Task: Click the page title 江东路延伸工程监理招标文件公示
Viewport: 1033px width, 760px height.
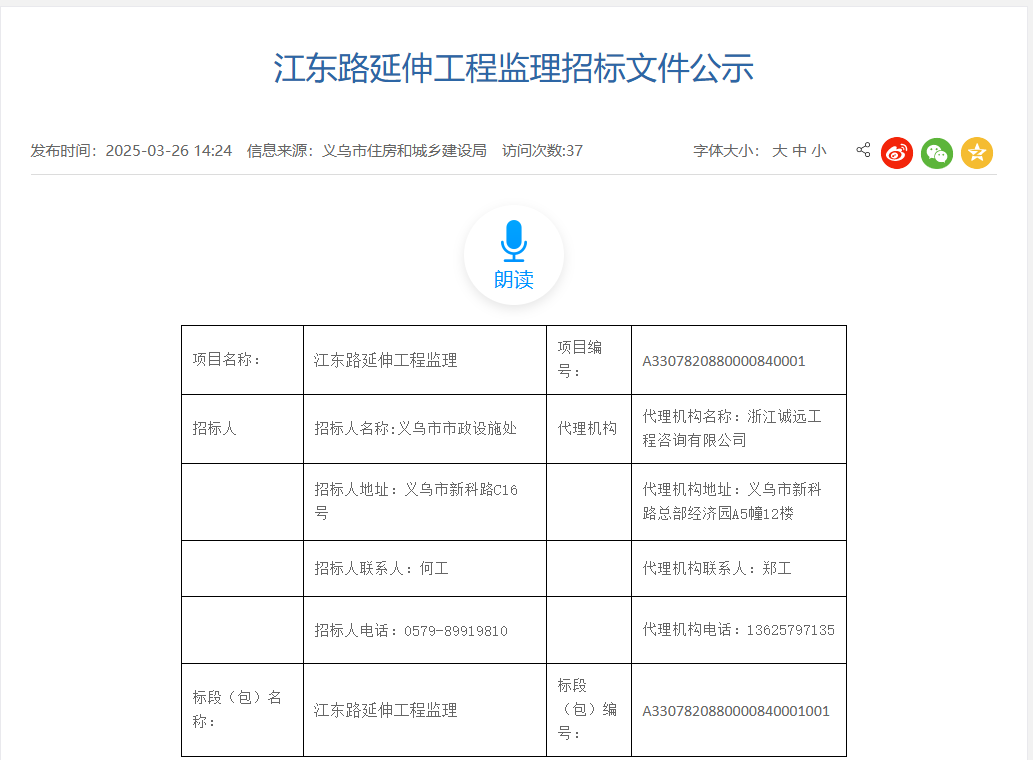Action: pyautogui.click(x=514, y=68)
